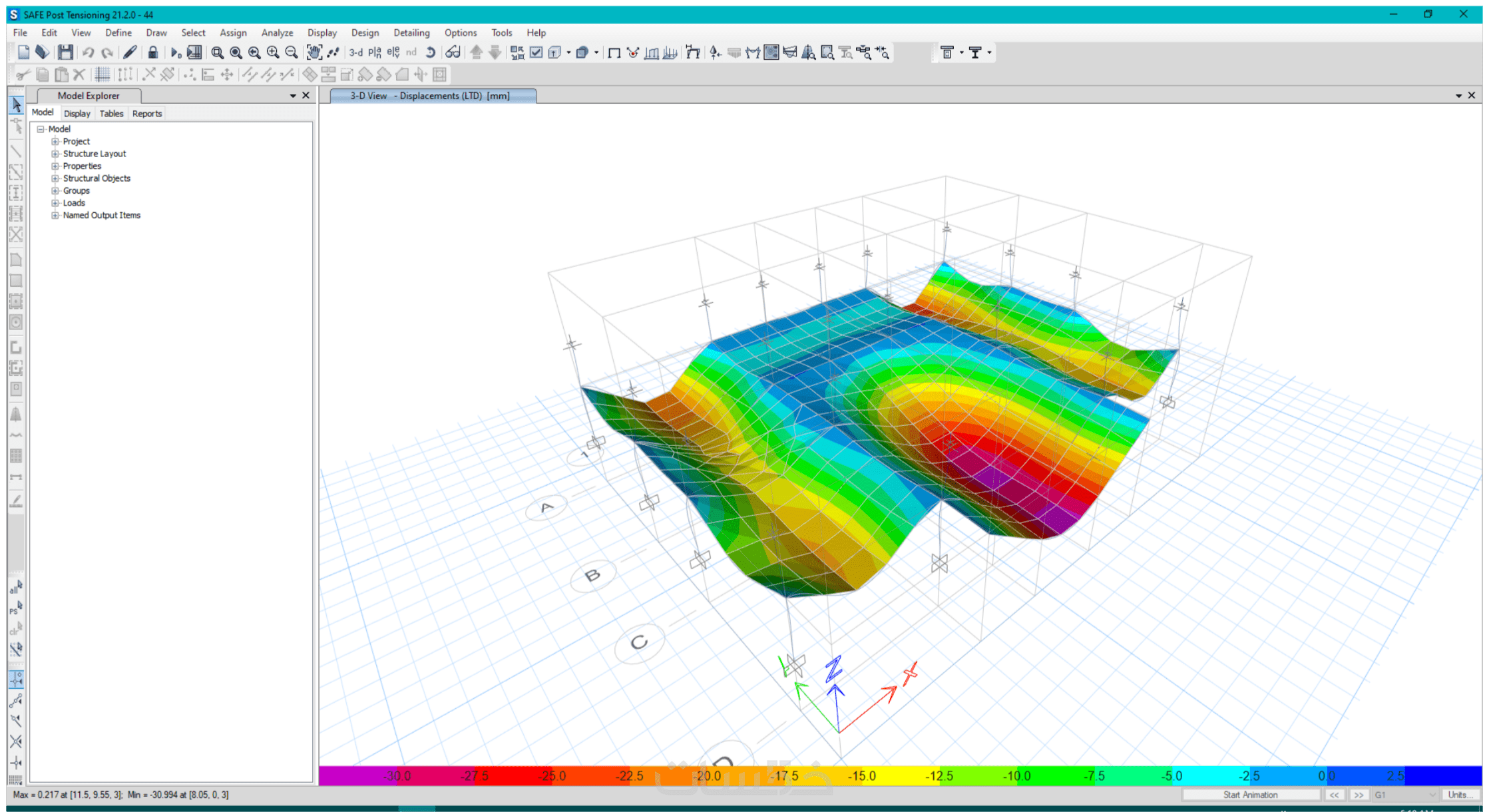Open the Analyze menu
Screen dimensions: 1489x812
click(277, 33)
